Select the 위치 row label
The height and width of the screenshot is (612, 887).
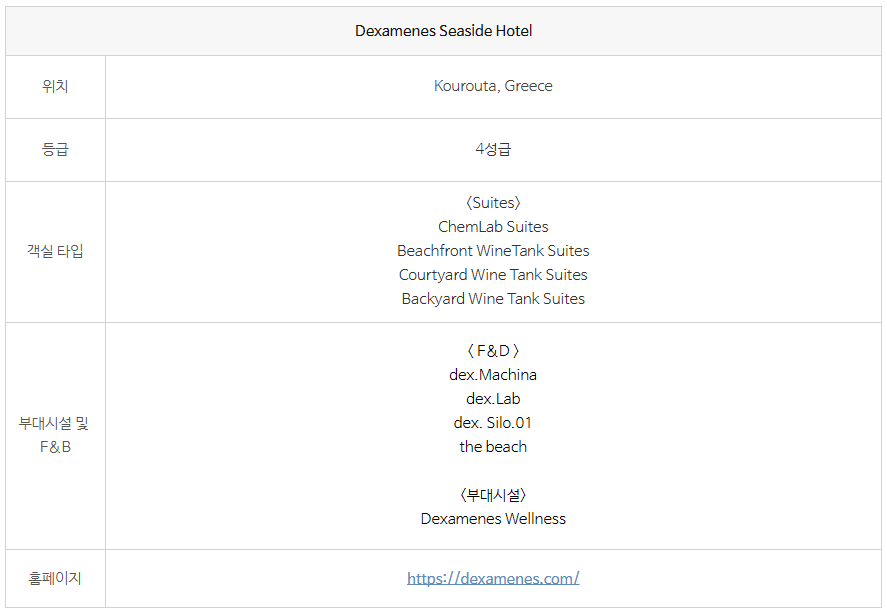coord(55,86)
